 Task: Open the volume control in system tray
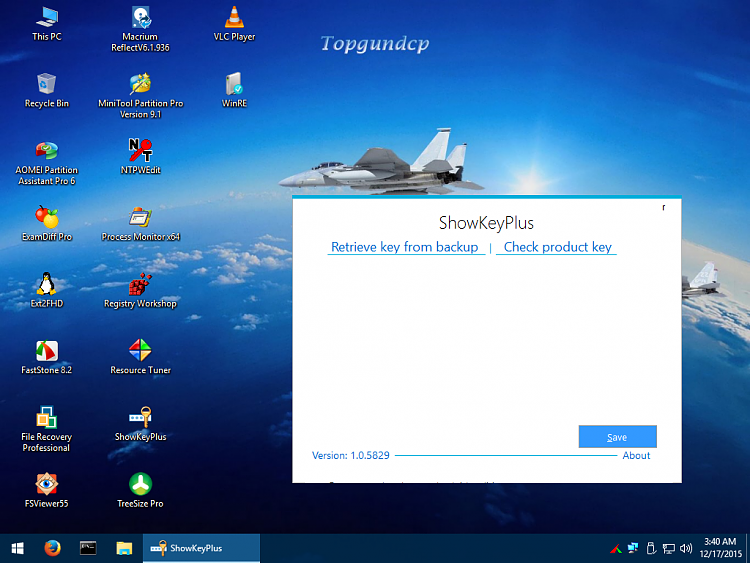[x=686, y=548]
